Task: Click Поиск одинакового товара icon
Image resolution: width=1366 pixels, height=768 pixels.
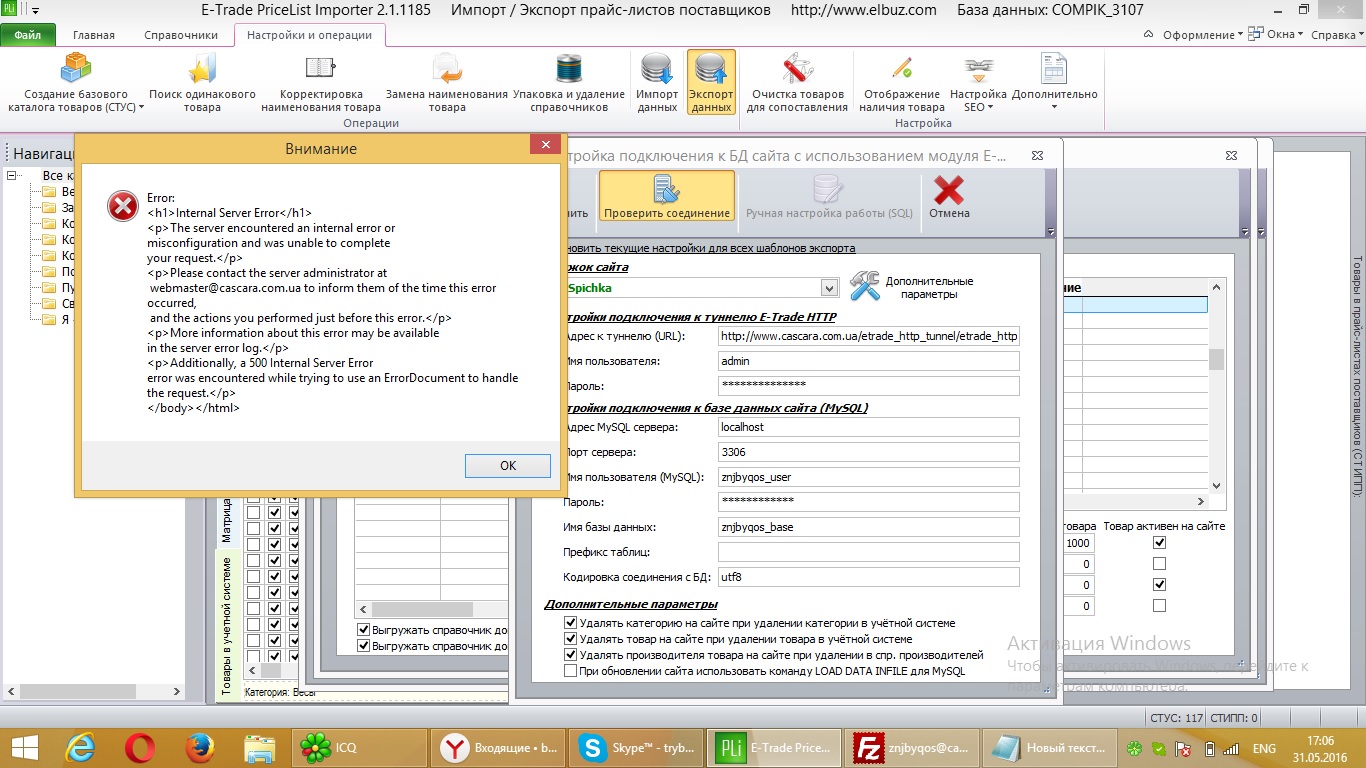Action: click(x=202, y=82)
